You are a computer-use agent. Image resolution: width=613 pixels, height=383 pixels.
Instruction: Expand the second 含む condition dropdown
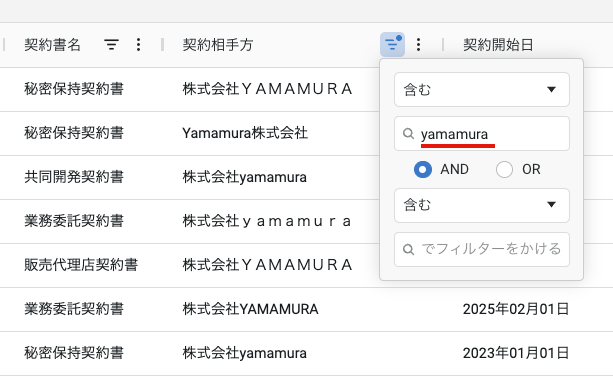tap(482, 205)
